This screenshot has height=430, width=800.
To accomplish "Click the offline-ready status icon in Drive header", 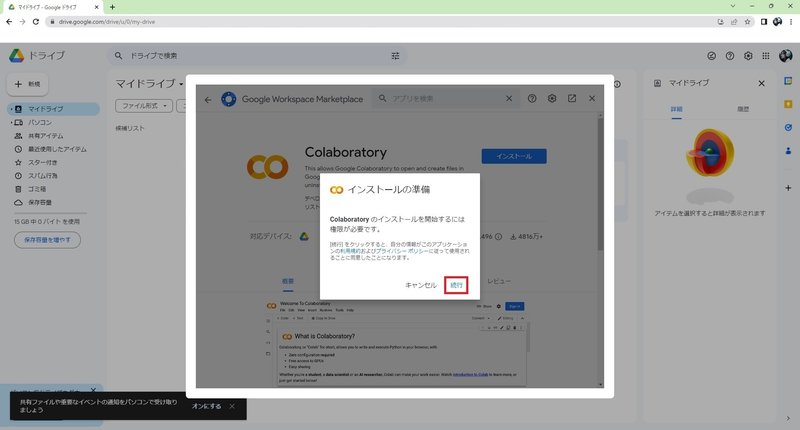I will pyautogui.click(x=711, y=56).
